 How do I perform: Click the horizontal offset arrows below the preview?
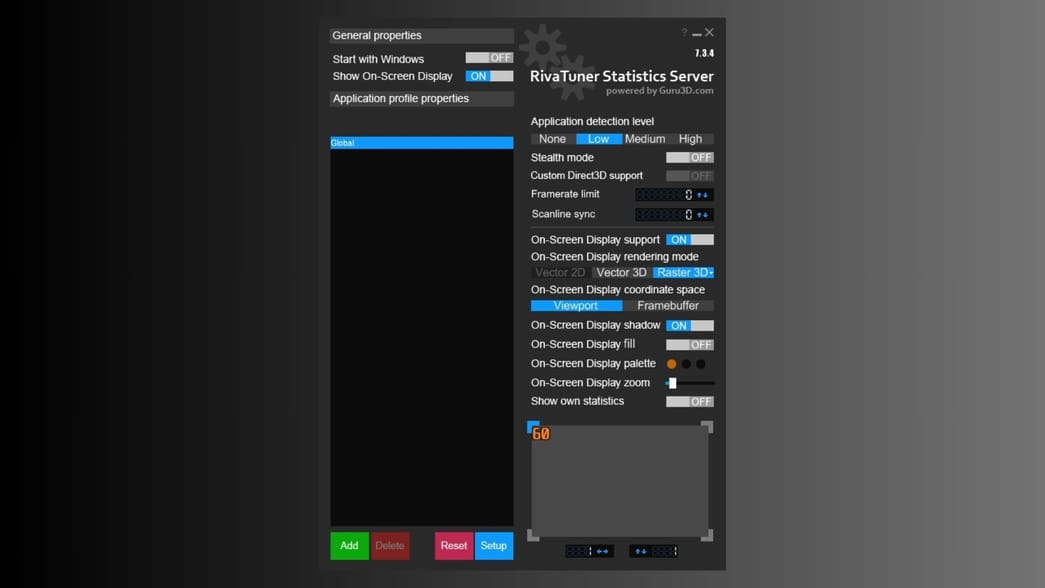pos(601,551)
